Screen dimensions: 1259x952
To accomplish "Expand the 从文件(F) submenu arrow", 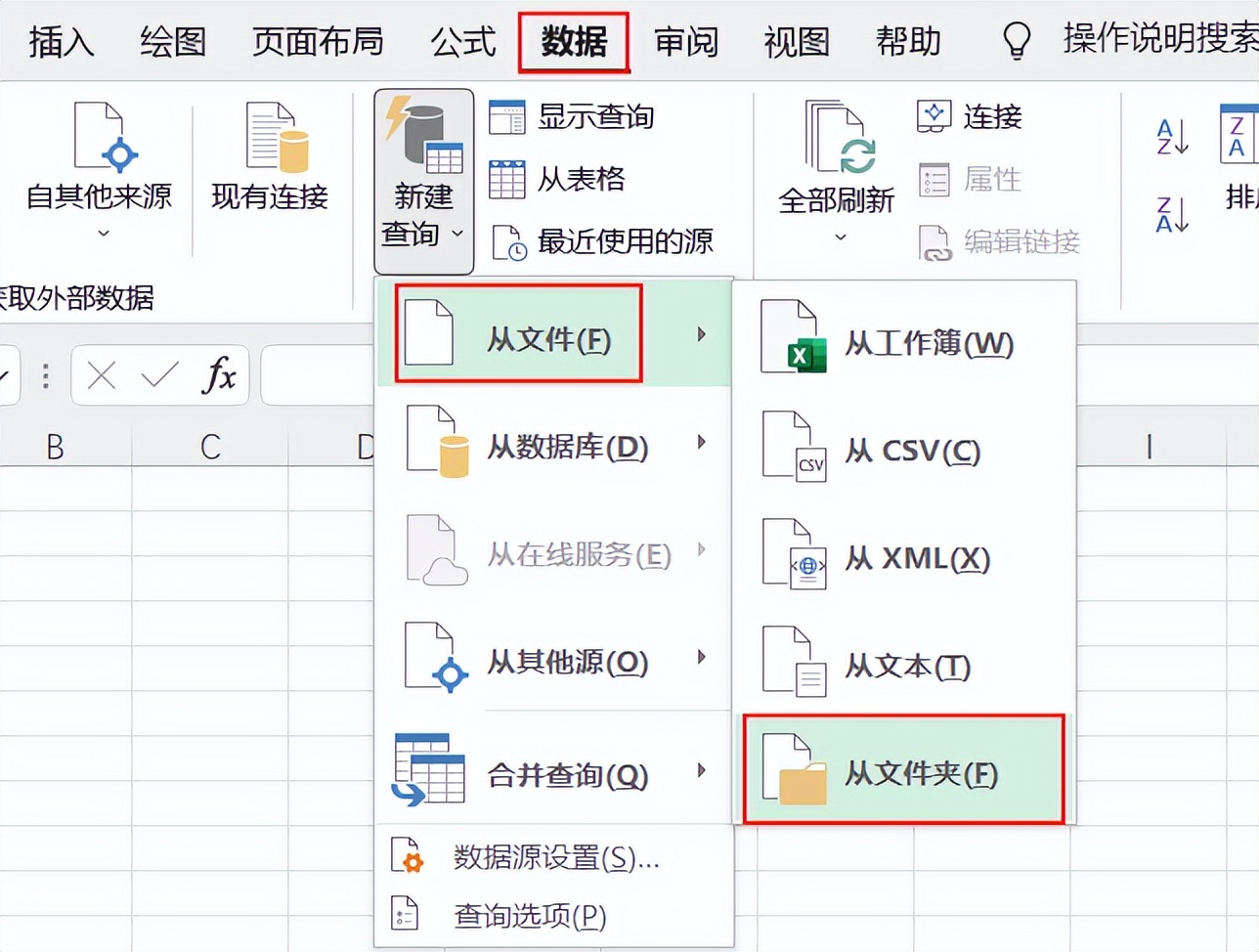I will pyautogui.click(x=701, y=334).
